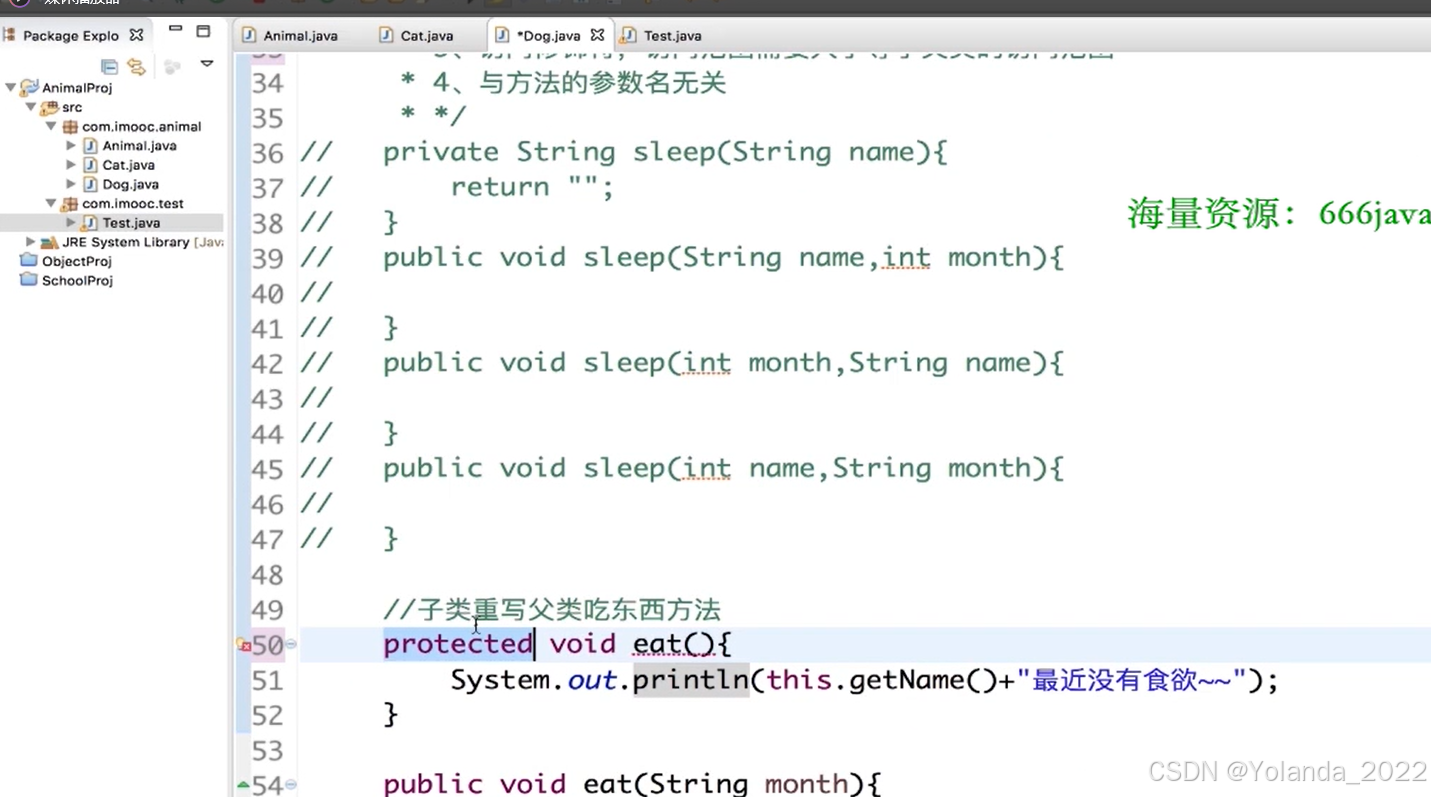Viewport: 1431px width, 797px height.
Task: Click the Collapse All icon in Package Explorer
Action: coord(110,67)
